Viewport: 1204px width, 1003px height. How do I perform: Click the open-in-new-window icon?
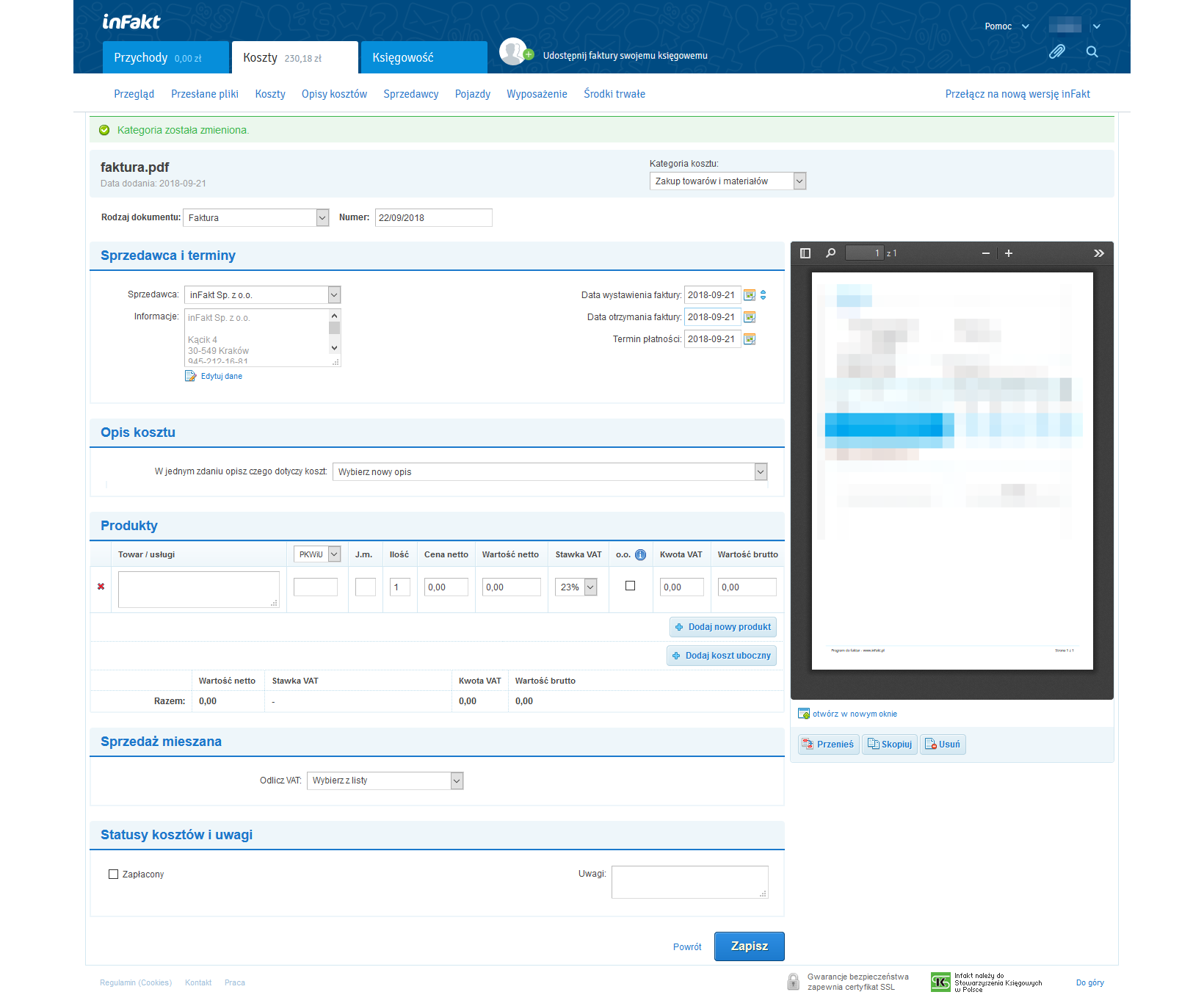click(804, 714)
